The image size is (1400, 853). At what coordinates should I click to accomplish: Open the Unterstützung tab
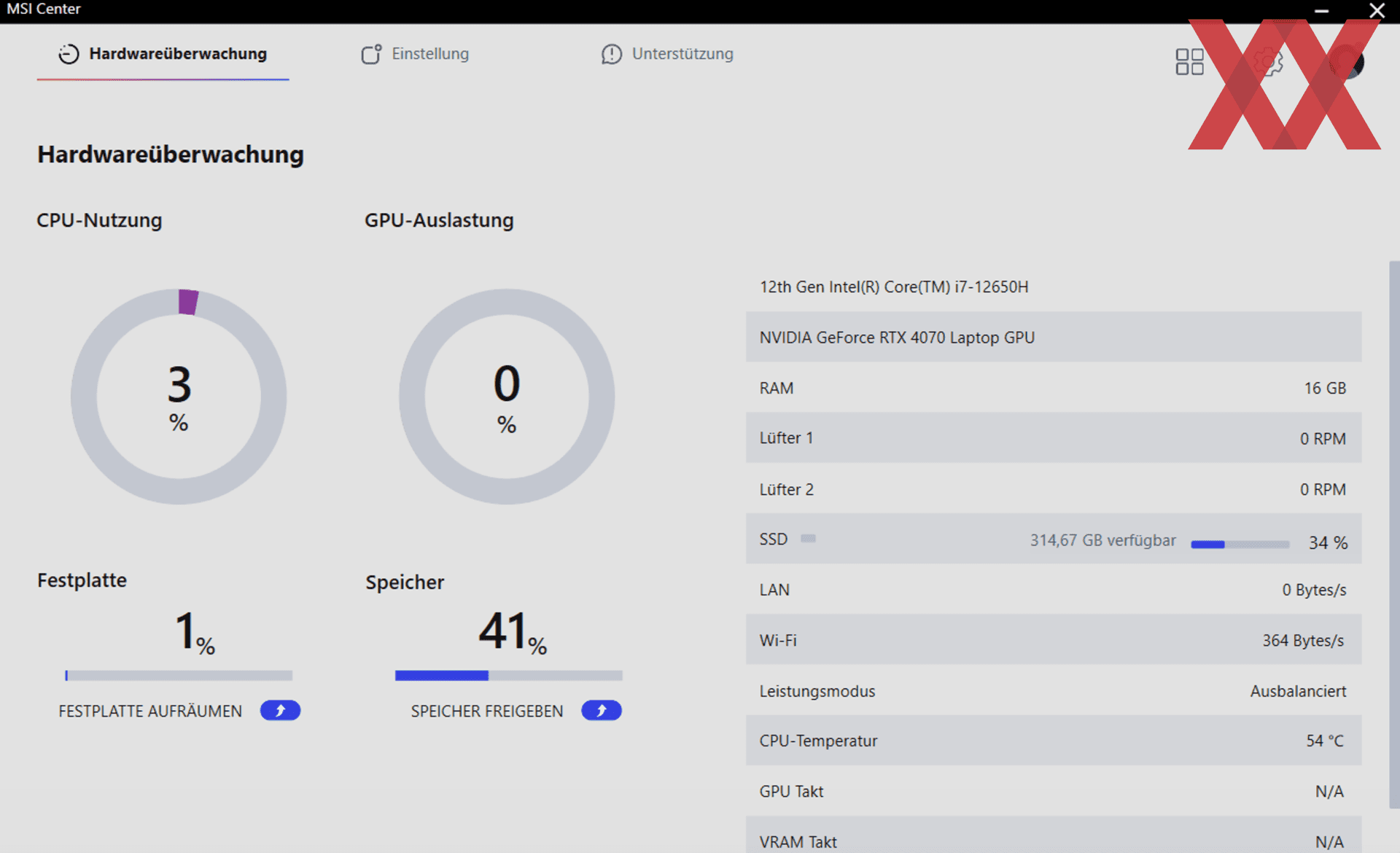(x=682, y=54)
